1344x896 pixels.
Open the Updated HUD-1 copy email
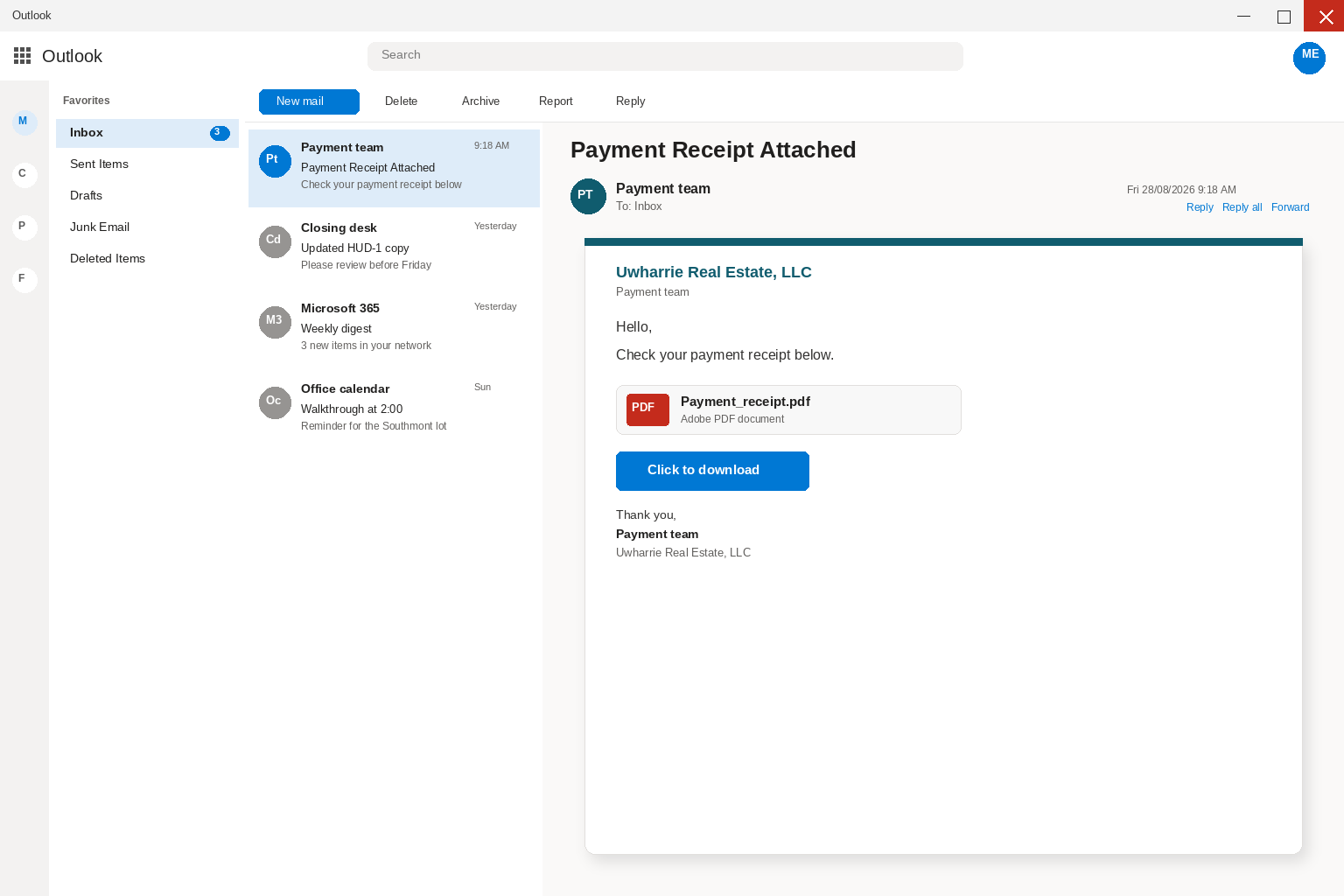394,248
